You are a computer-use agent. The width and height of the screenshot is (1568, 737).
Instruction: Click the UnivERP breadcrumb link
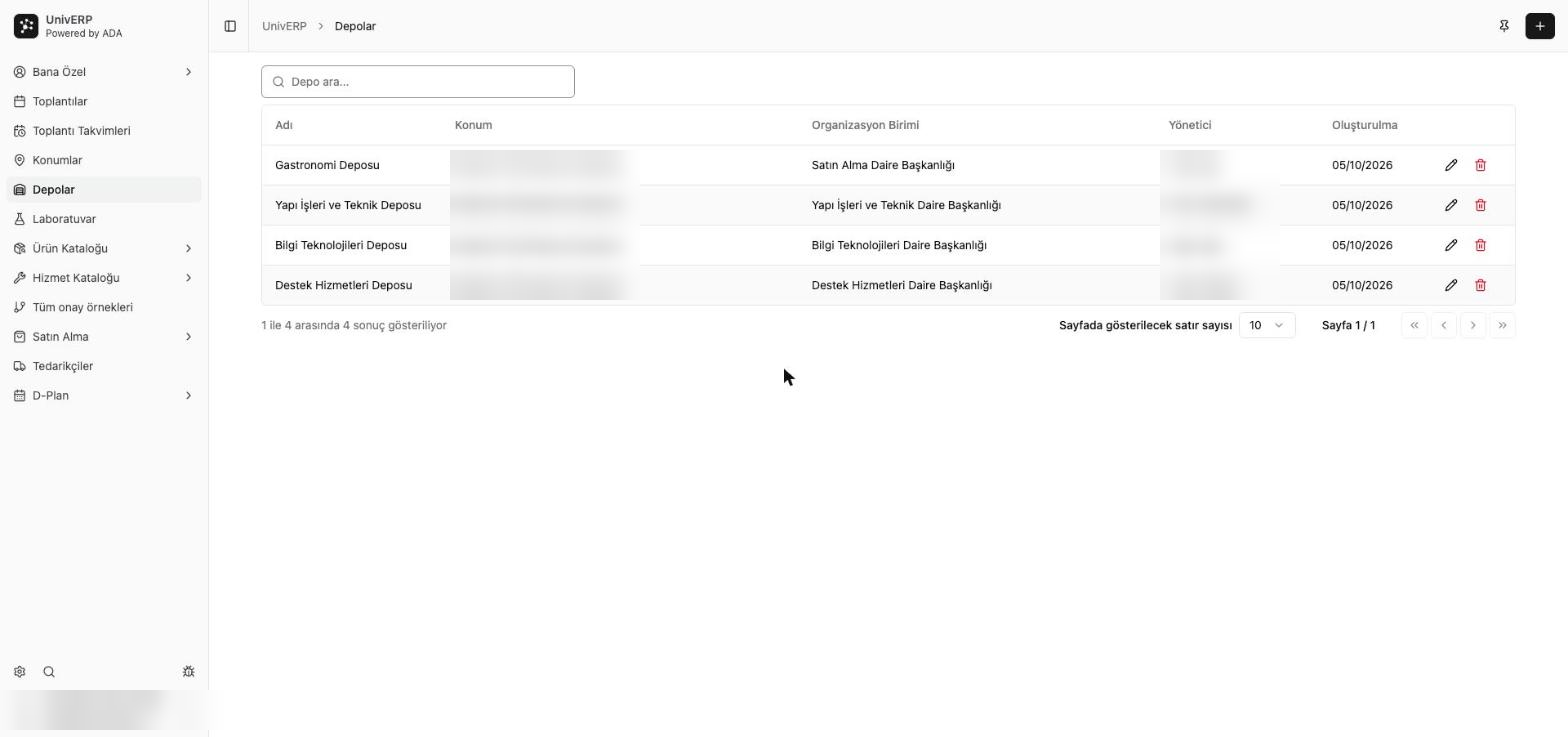(x=284, y=26)
